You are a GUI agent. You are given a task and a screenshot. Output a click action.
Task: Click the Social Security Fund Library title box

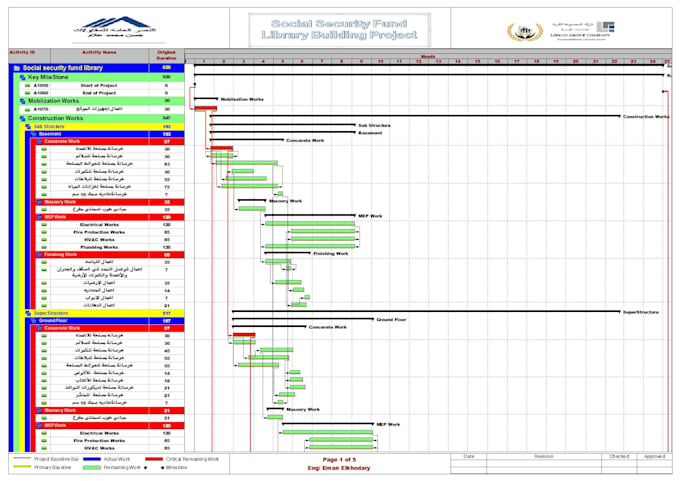point(340,29)
